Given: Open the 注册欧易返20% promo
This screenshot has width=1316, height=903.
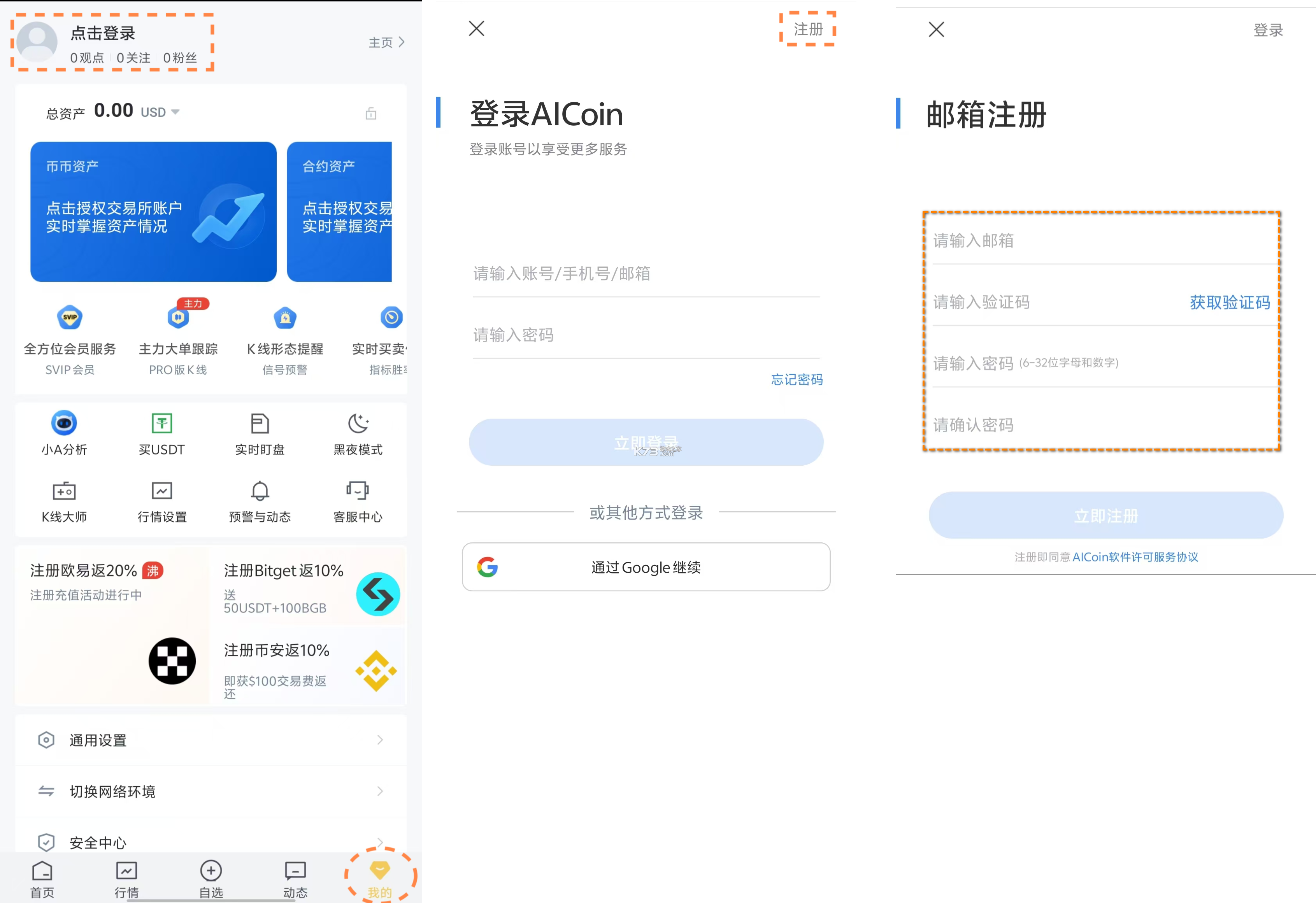Looking at the screenshot, I should point(112,625).
